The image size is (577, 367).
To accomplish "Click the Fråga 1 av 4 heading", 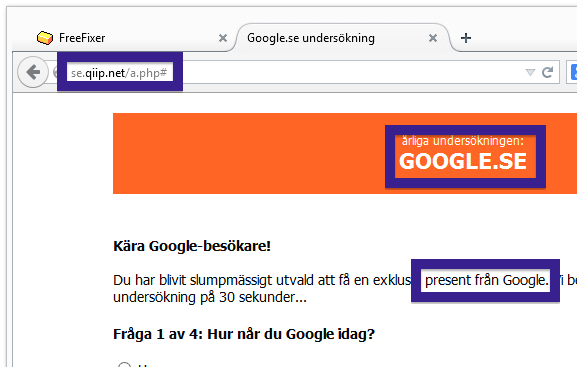I will (x=244, y=334).
